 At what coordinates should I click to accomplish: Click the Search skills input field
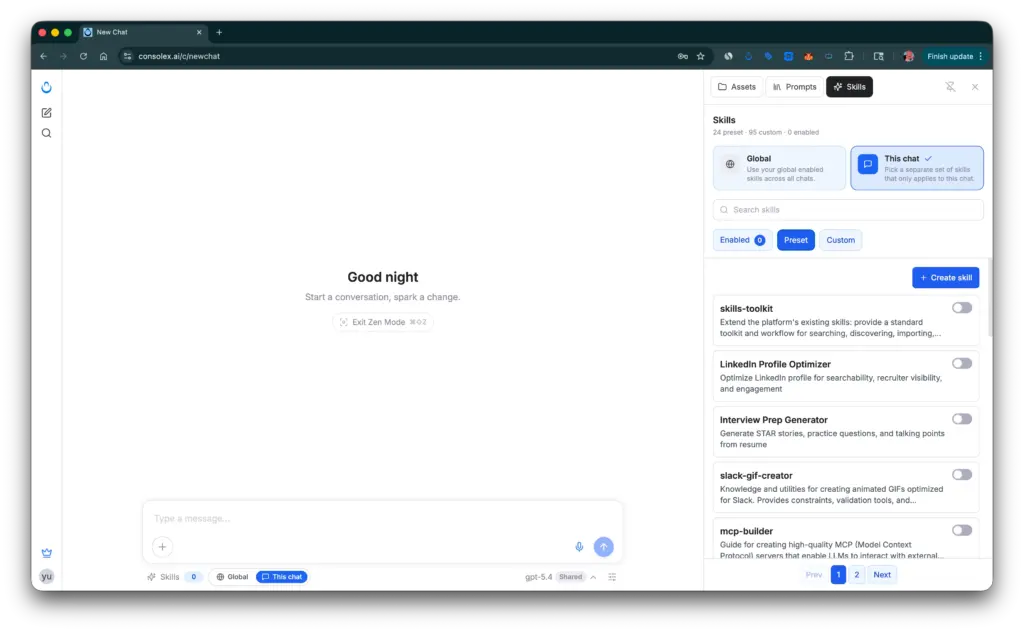[848, 210]
